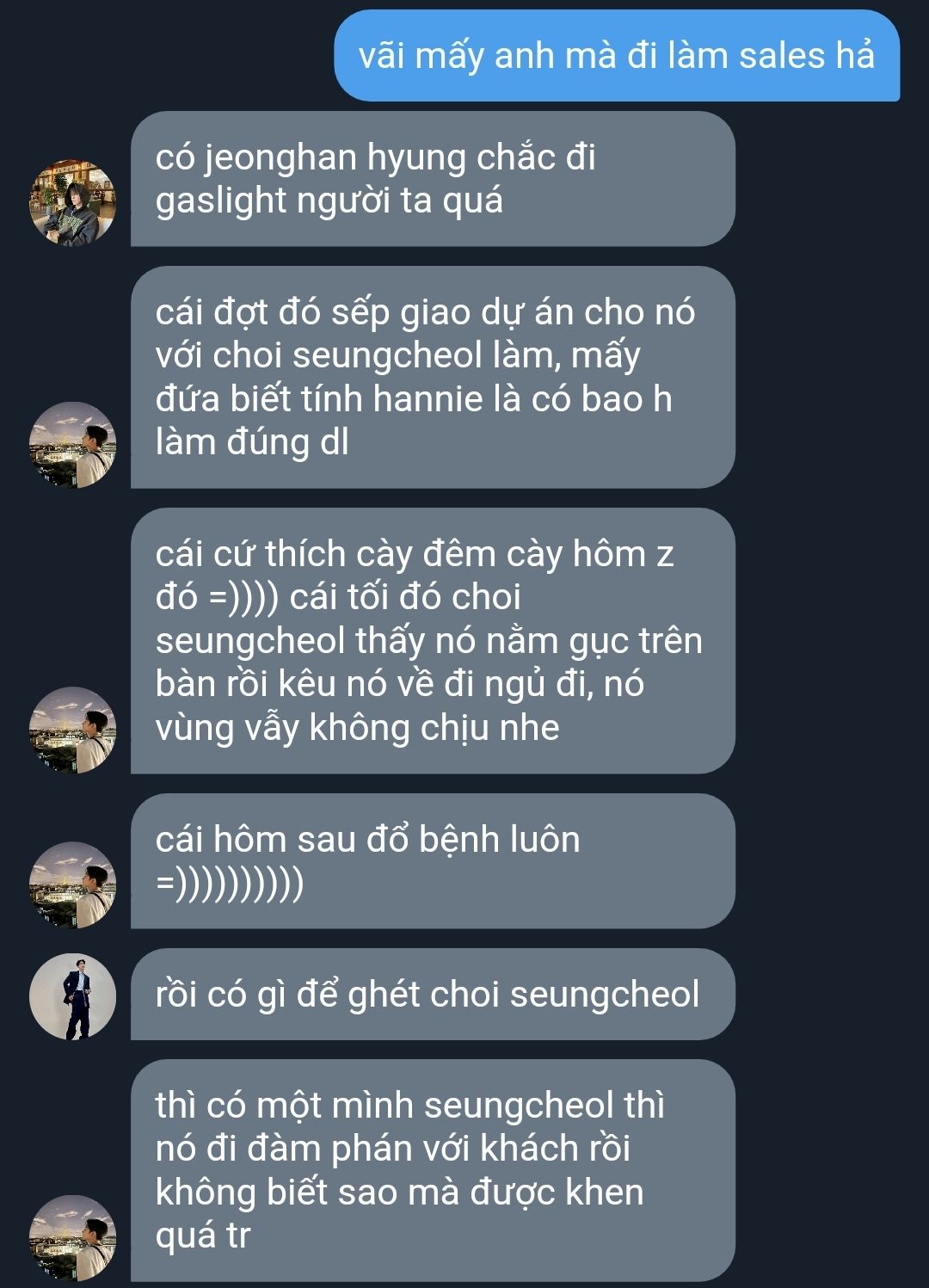Select the blue sent message 'vãi mấy anh mà đi làm sales hả'
Image resolution: width=929 pixels, height=1288 pixels.
pyautogui.click(x=617, y=56)
